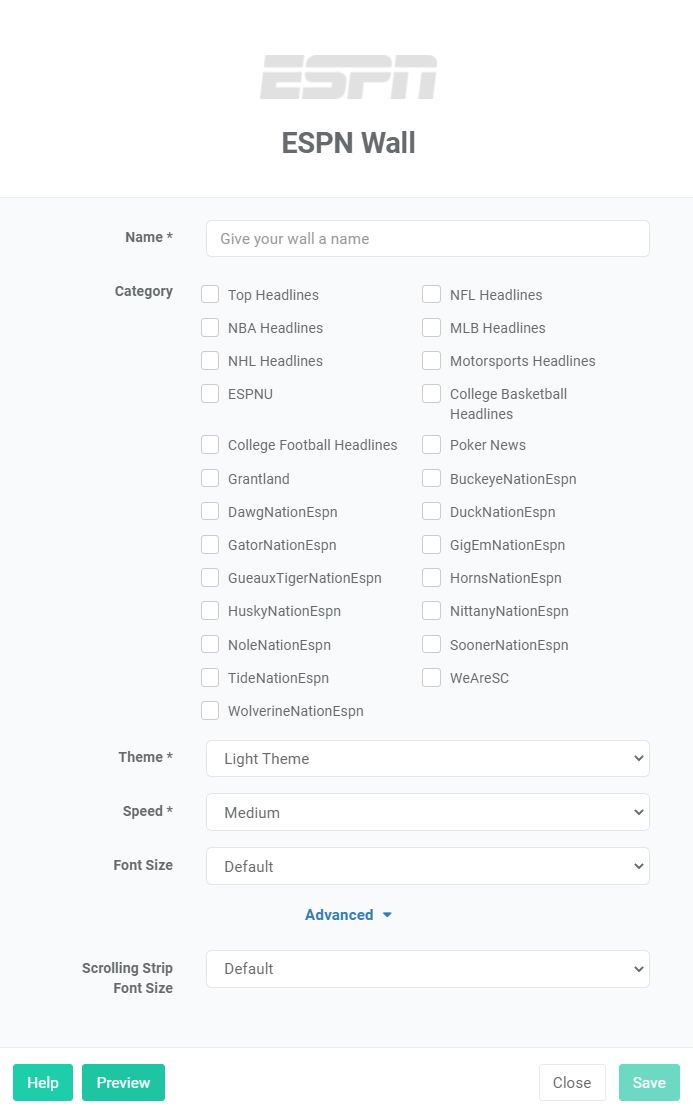Enable the Top Headlines category
Viewport: 693px width, 1113px height.
(x=210, y=294)
